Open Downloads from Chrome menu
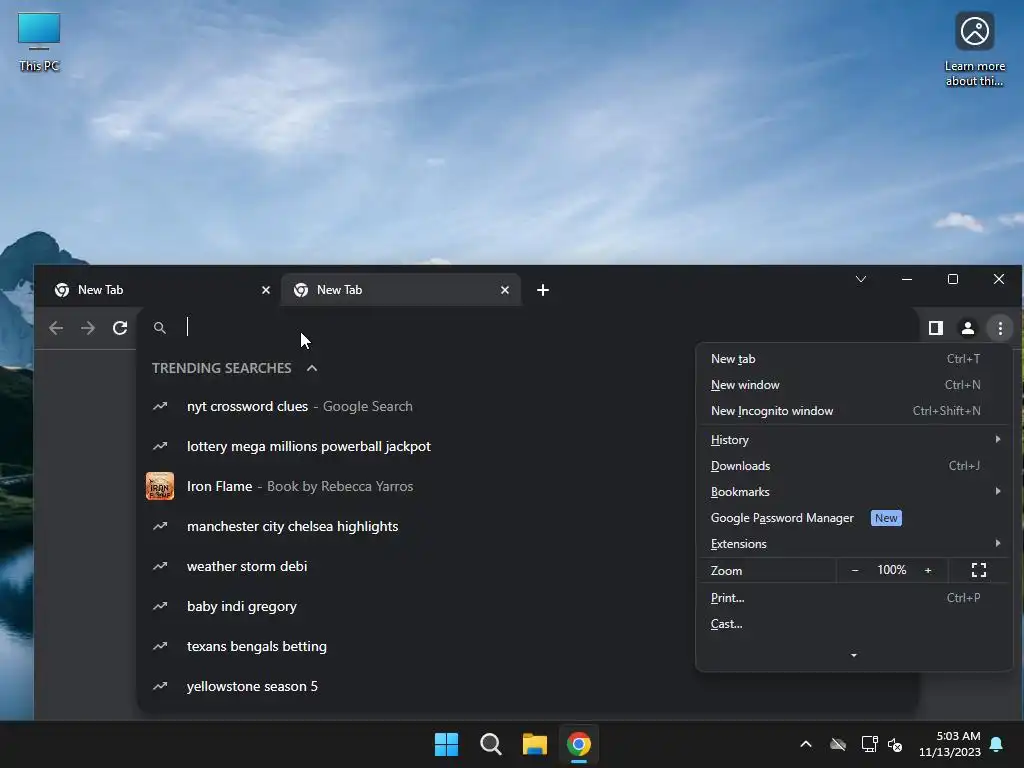The width and height of the screenshot is (1024, 768). [854, 466]
